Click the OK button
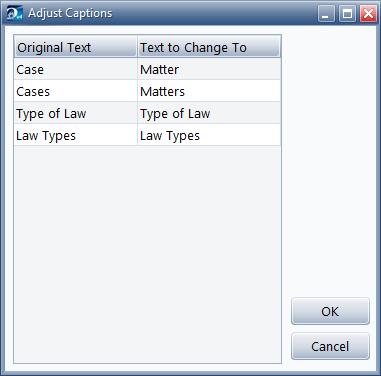 coord(330,311)
